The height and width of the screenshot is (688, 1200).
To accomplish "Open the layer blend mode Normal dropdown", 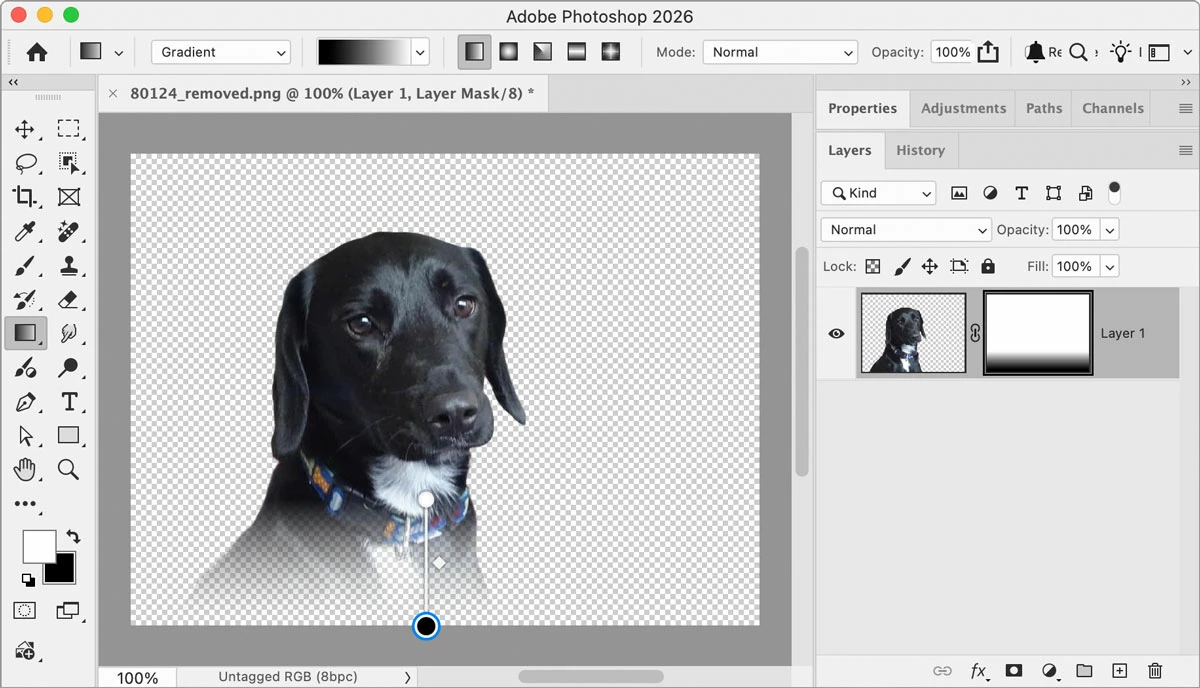I will click(x=906, y=230).
